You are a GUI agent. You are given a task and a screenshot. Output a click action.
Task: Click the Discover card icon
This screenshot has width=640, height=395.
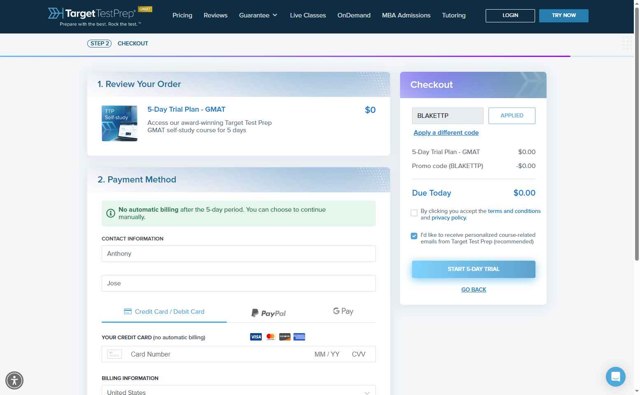coord(285,337)
